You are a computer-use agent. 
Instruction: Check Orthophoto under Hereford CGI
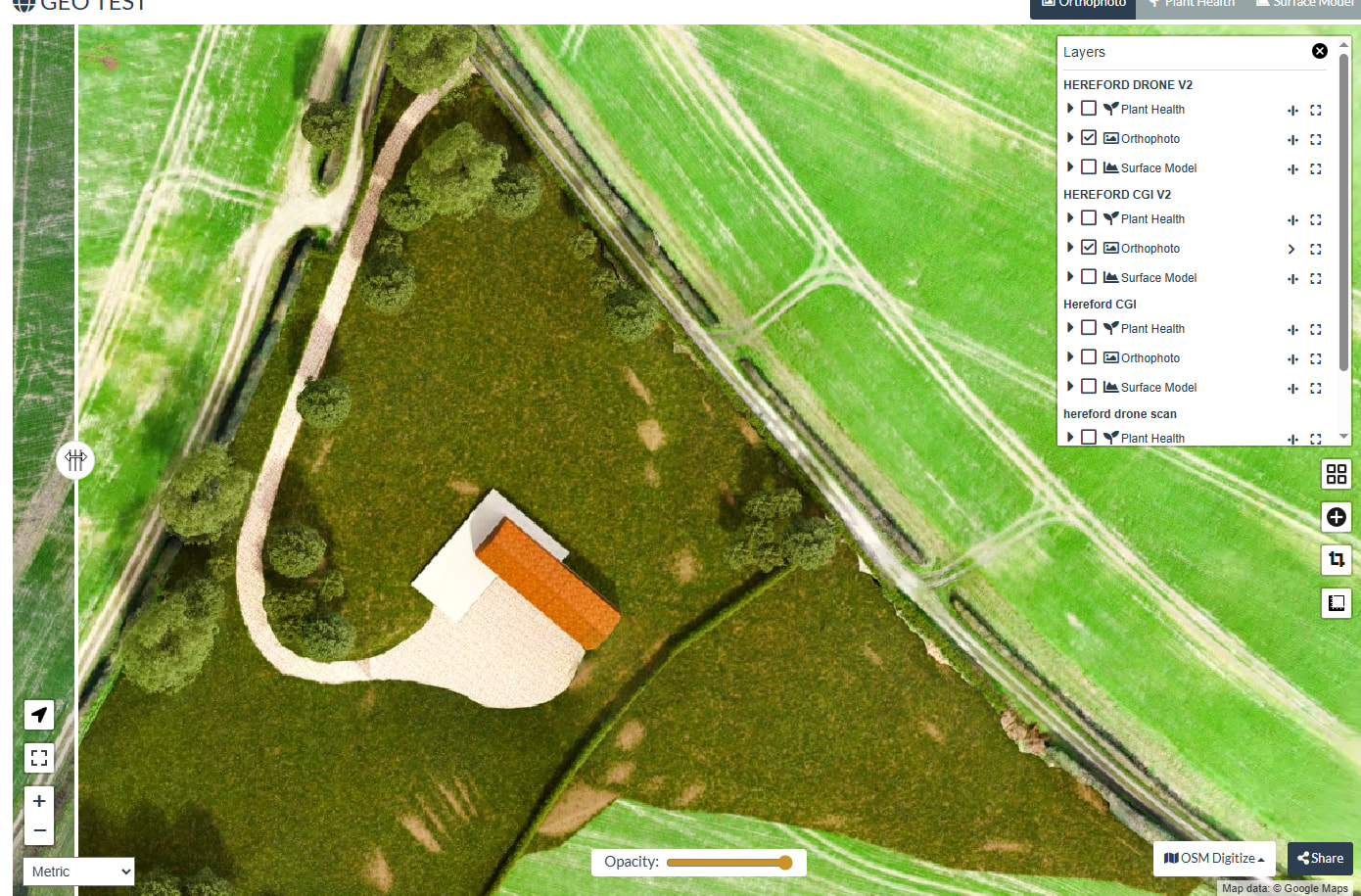1089,357
